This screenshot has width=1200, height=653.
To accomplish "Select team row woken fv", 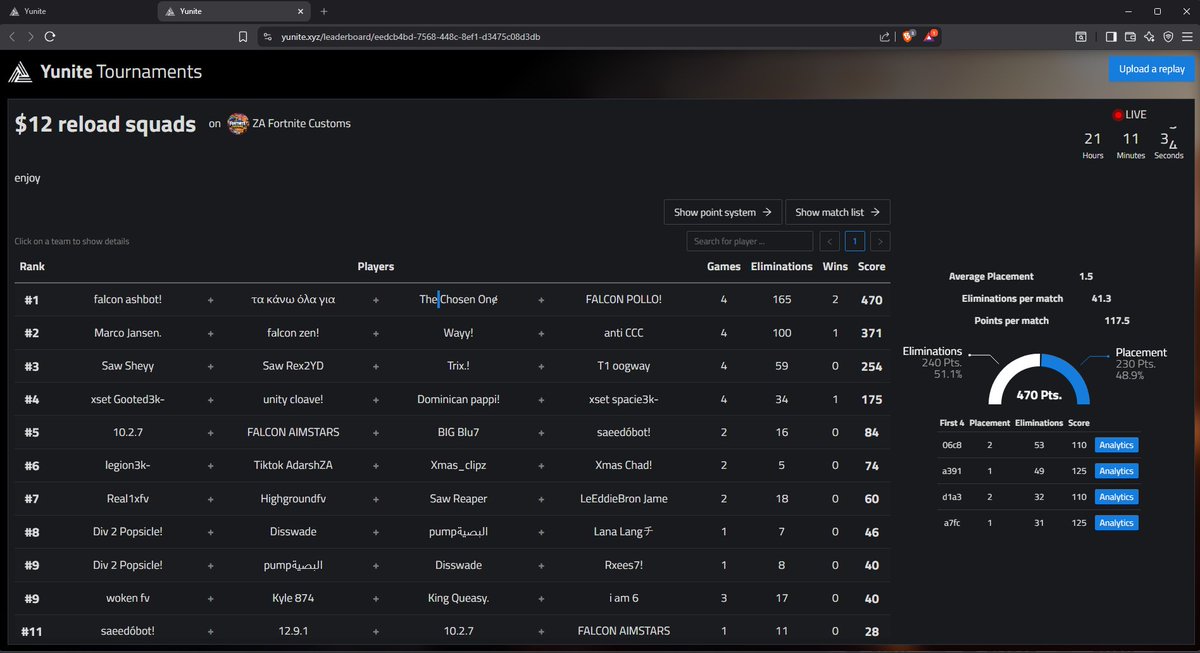I will tap(452, 598).
